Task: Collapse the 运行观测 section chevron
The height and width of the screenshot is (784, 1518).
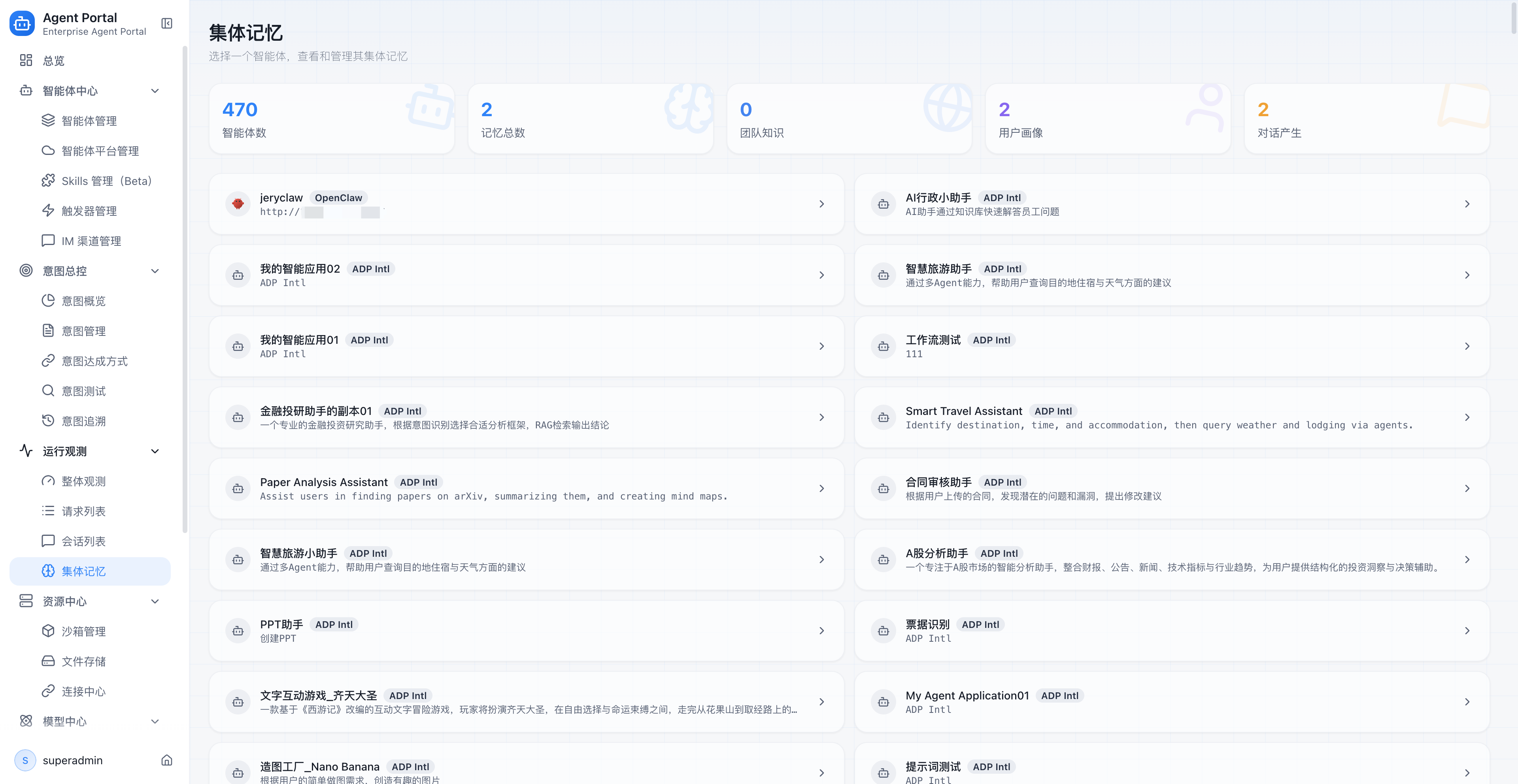Action: (155, 451)
